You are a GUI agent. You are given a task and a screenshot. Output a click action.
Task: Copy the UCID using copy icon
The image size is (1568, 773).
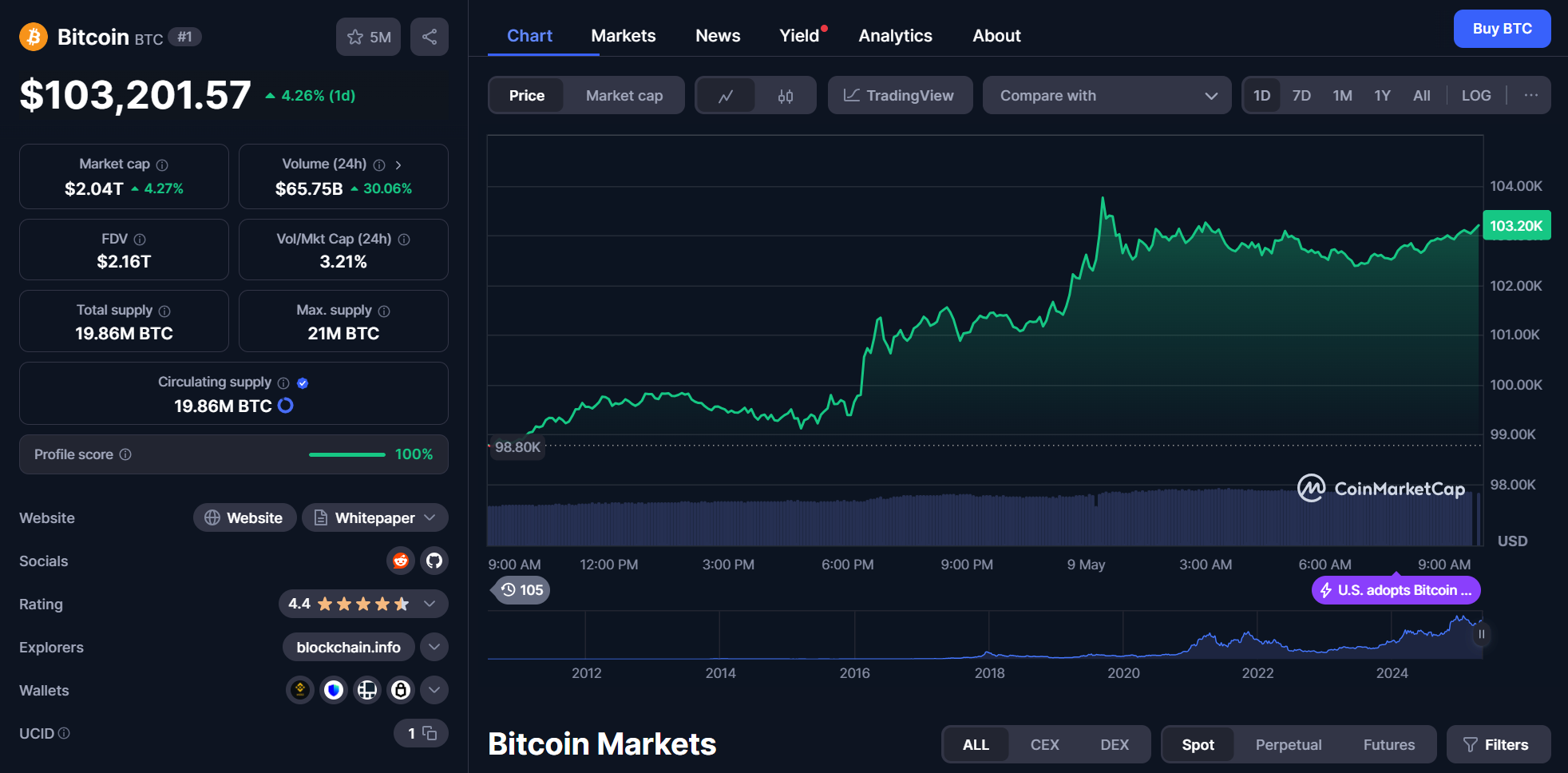click(x=430, y=732)
